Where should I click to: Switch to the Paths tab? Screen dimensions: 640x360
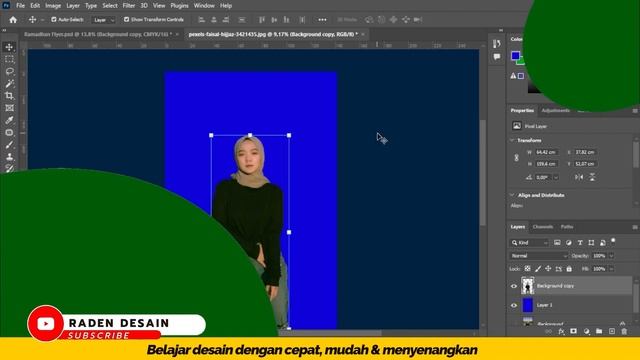[567, 227]
